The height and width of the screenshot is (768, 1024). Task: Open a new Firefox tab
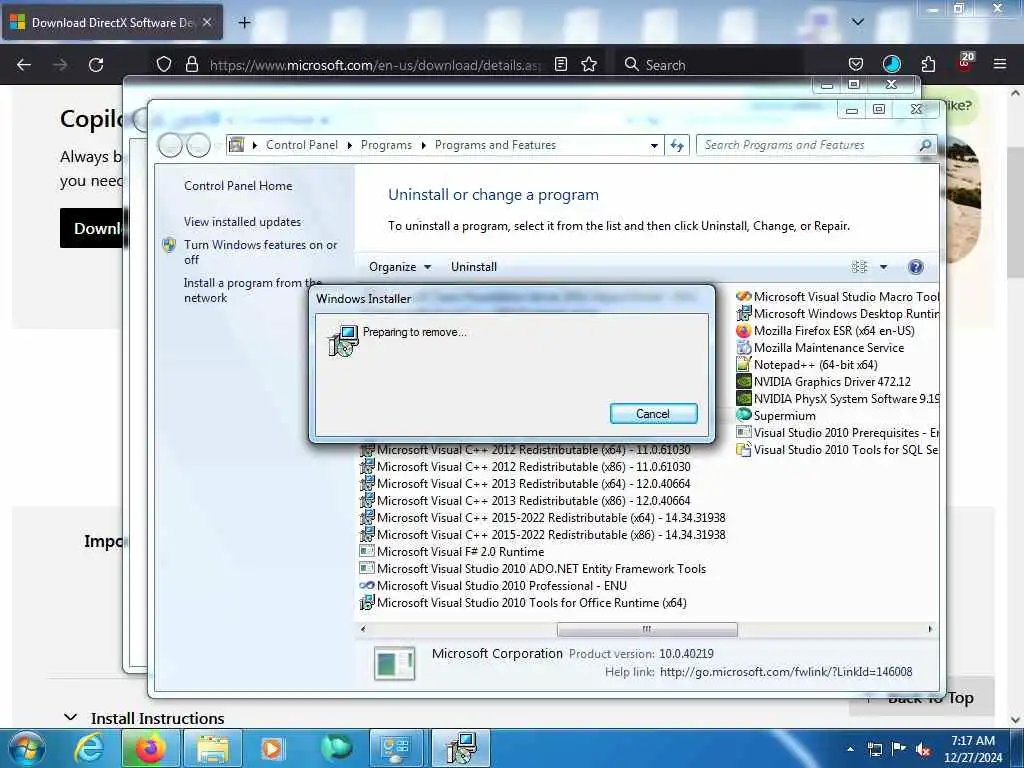pos(244,23)
